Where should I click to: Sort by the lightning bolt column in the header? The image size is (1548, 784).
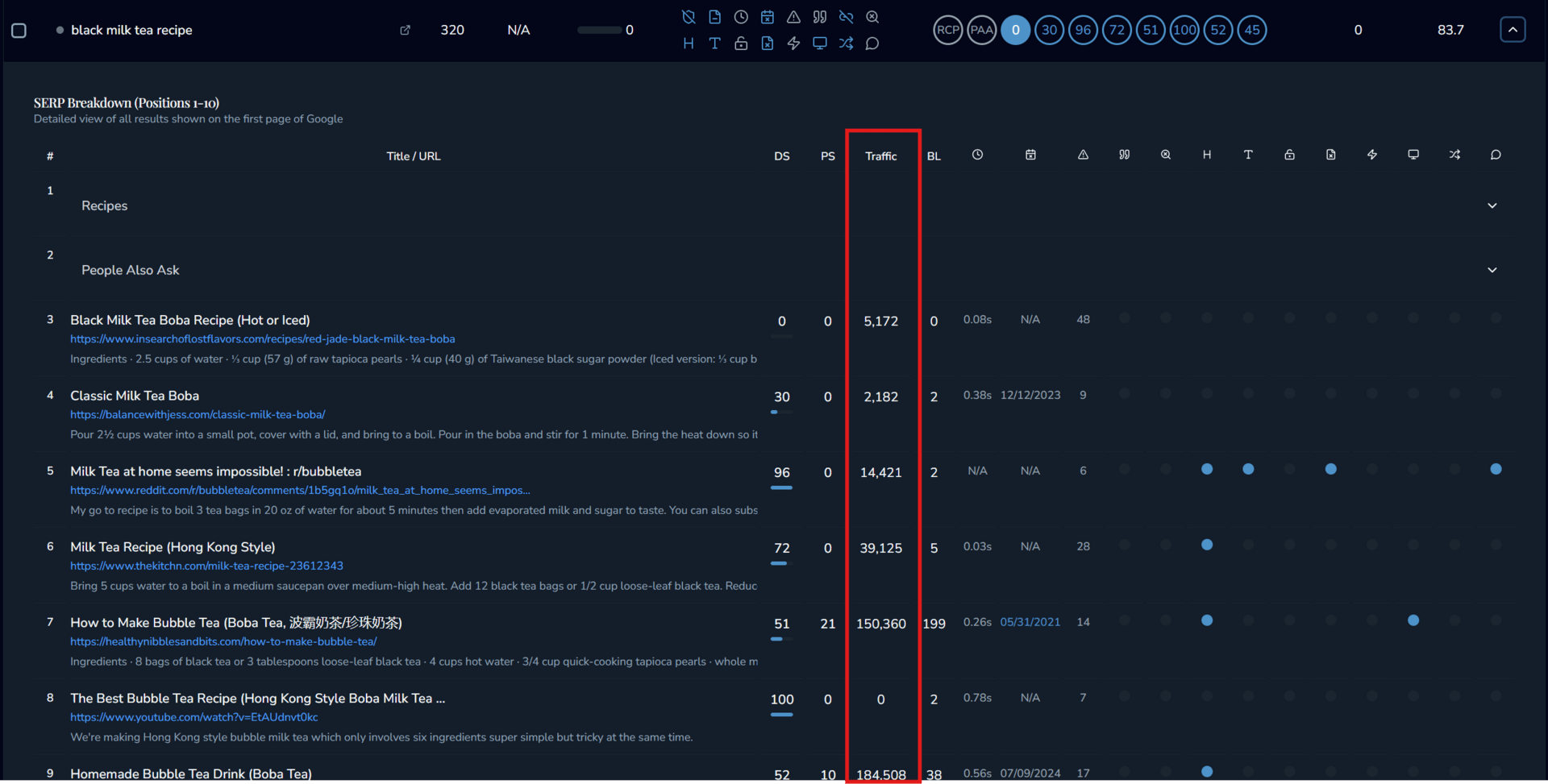pos(1372,155)
